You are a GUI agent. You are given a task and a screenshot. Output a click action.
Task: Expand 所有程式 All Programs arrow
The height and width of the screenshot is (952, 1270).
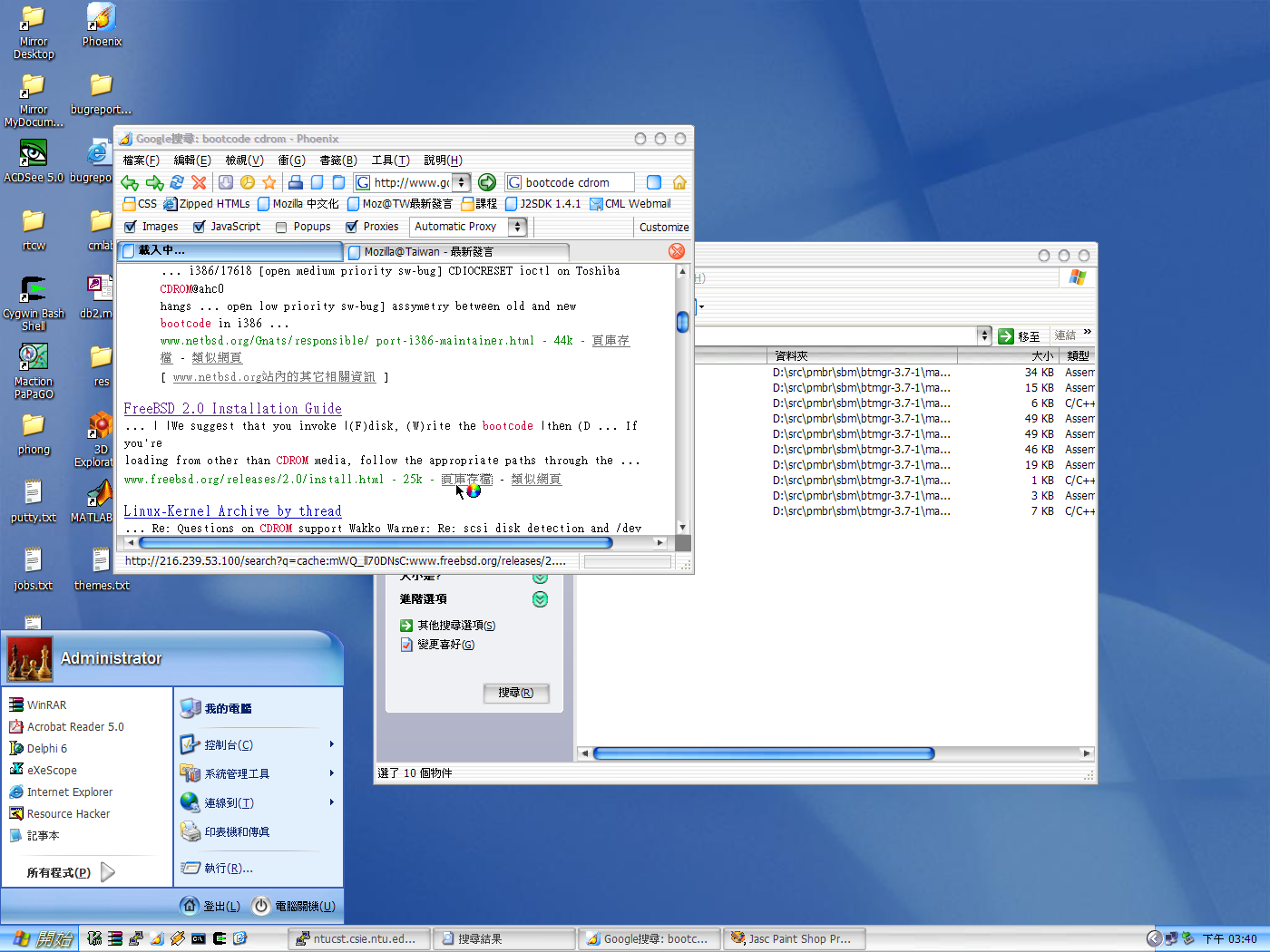(107, 872)
